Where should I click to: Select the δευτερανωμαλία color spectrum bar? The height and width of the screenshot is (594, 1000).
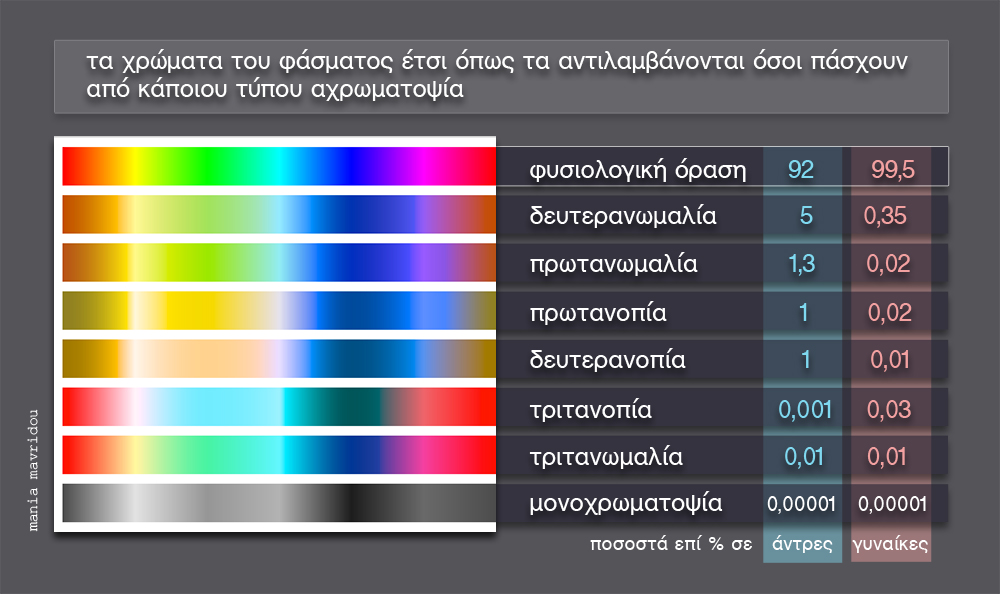pos(278,214)
